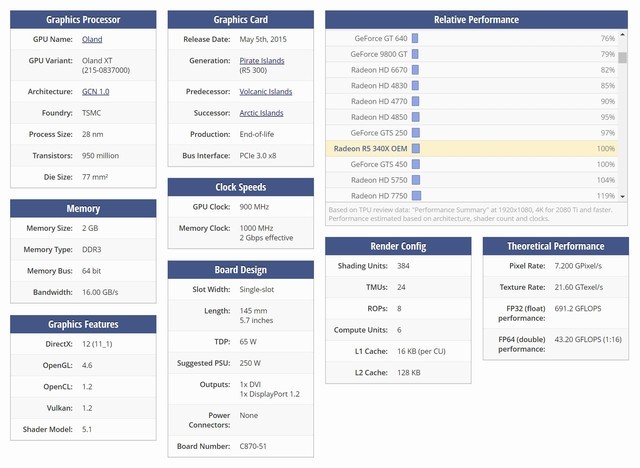Image resolution: width=640 pixels, height=468 pixels.
Task: Select the GeForce GT 640 row
Action: (471, 38)
